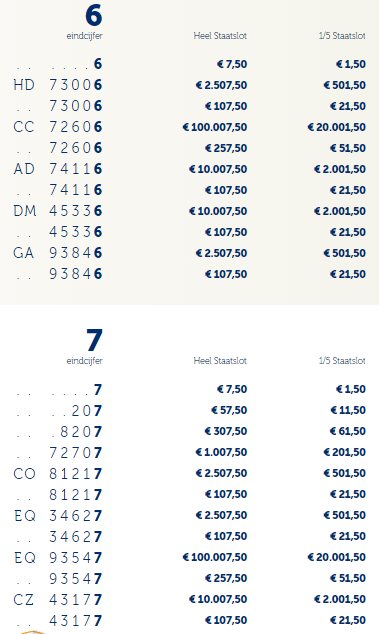Image resolution: width=379 pixels, height=634 pixels.
Task: Click the AD 74116 winning number
Action: point(58,169)
